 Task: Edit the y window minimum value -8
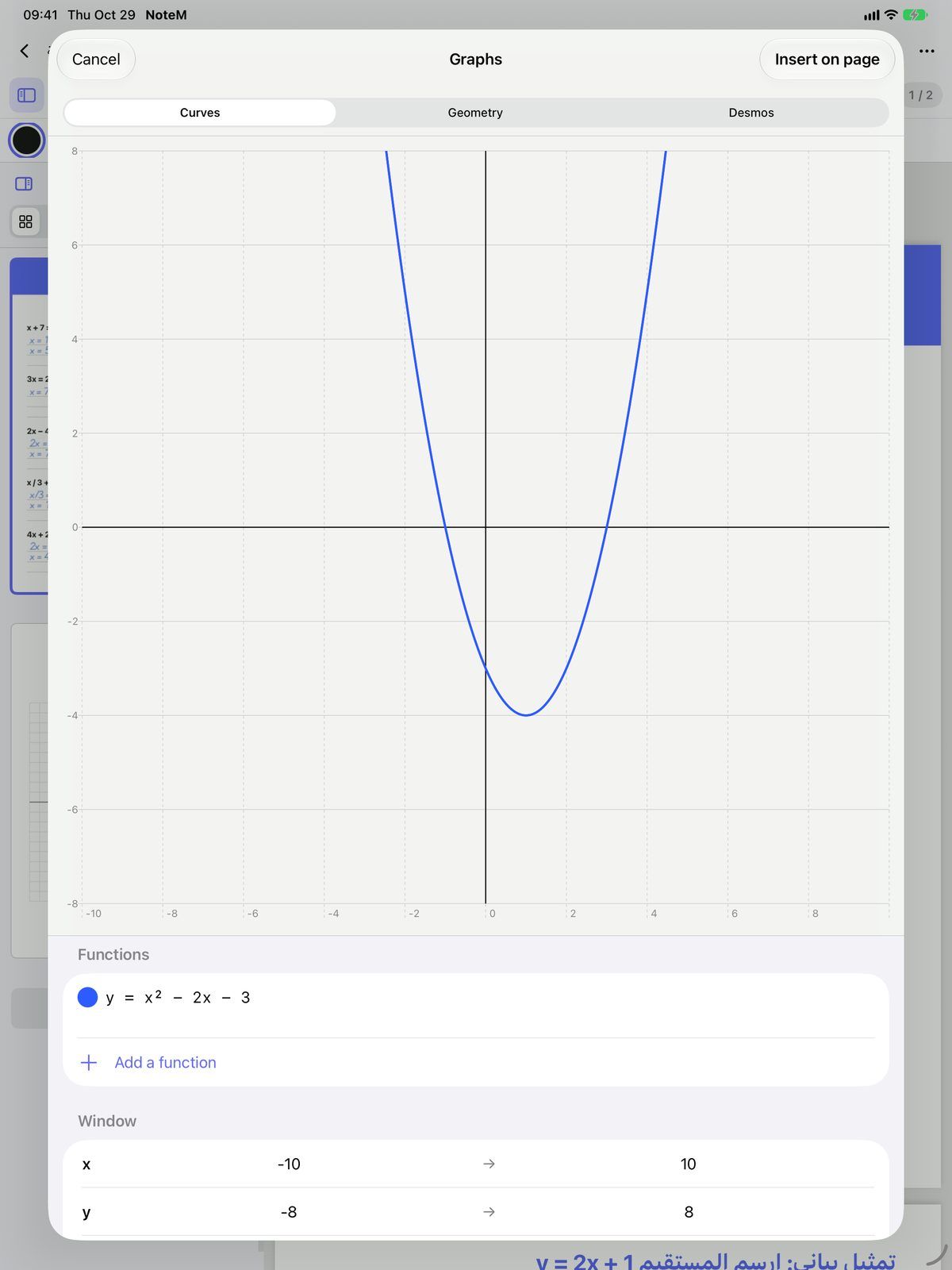(289, 1212)
